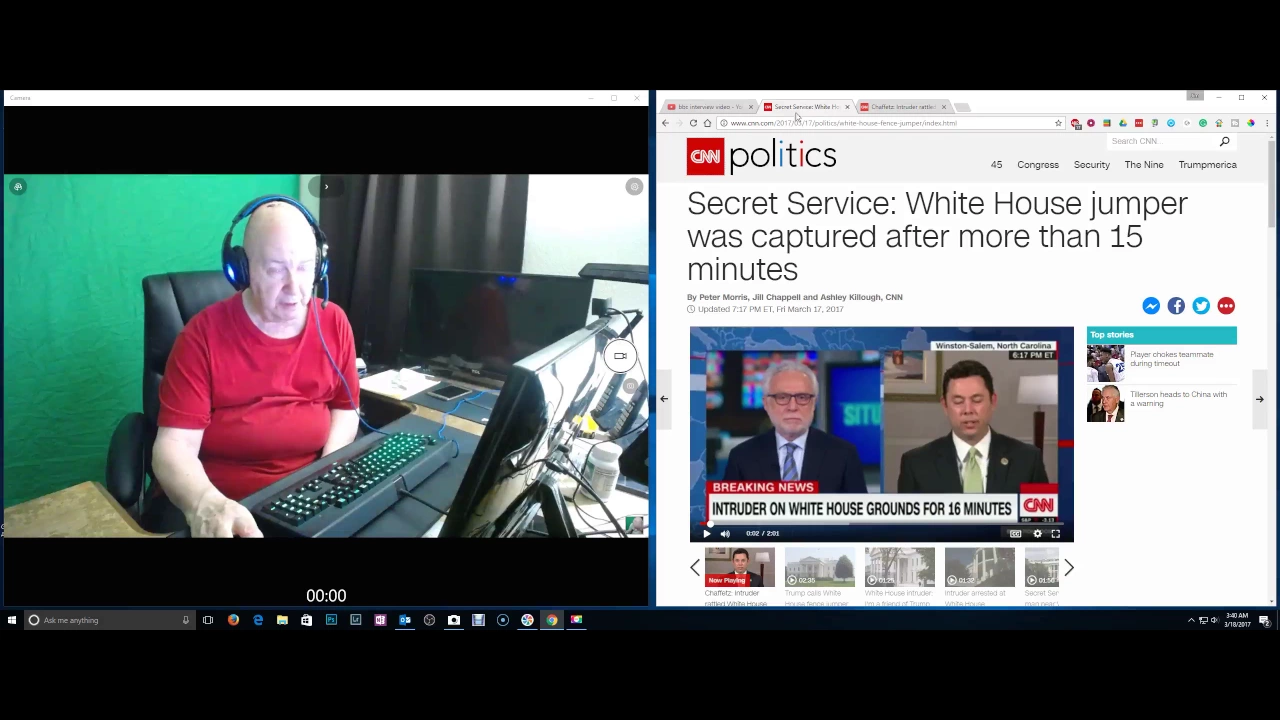Go to the CNN logo home link
This screenshot has width=1280, height=720.
click(705, 156)
